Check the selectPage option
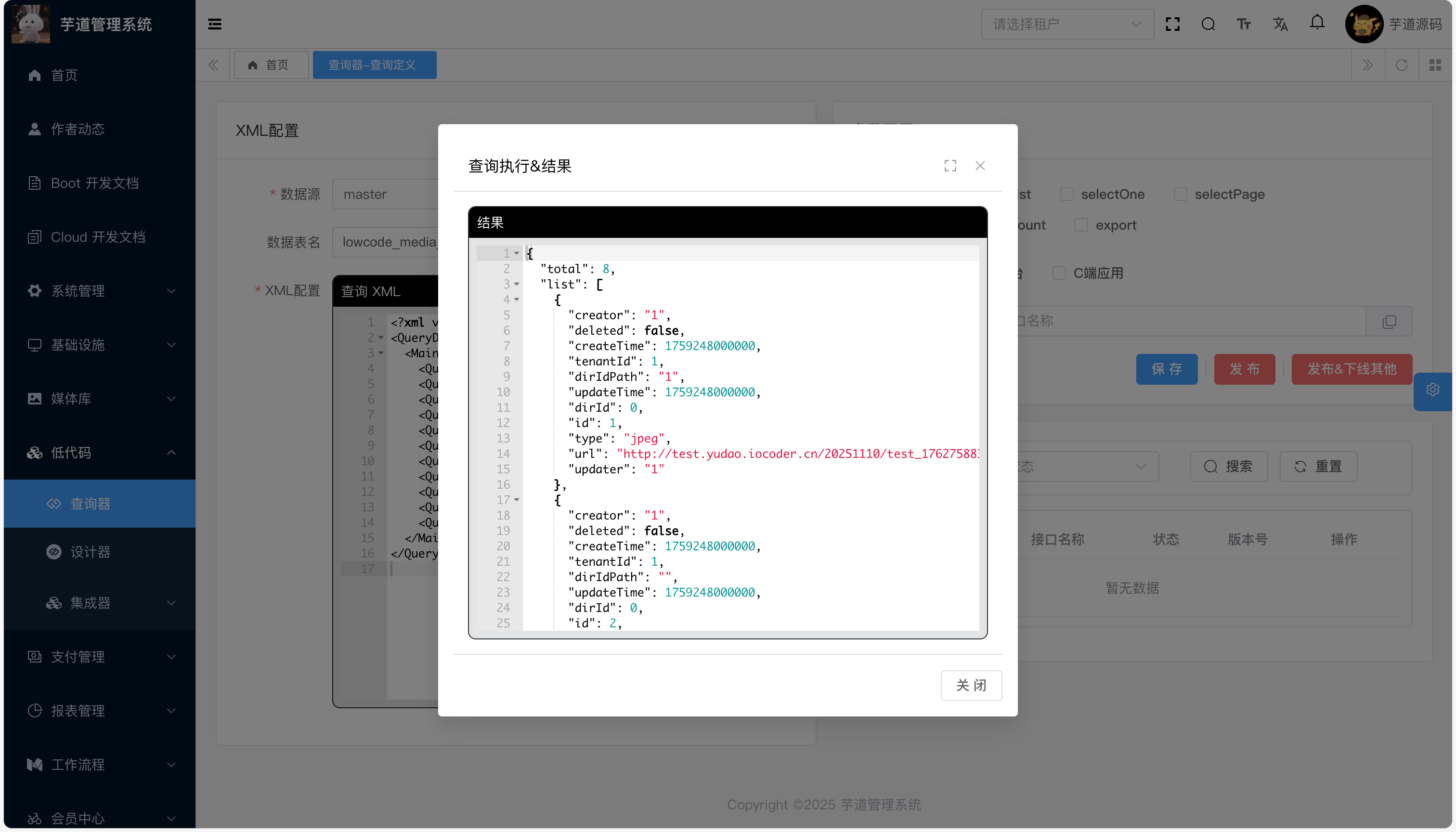Image resolution: width=1456 pixels, height=832 pixels. [1180, 195]
